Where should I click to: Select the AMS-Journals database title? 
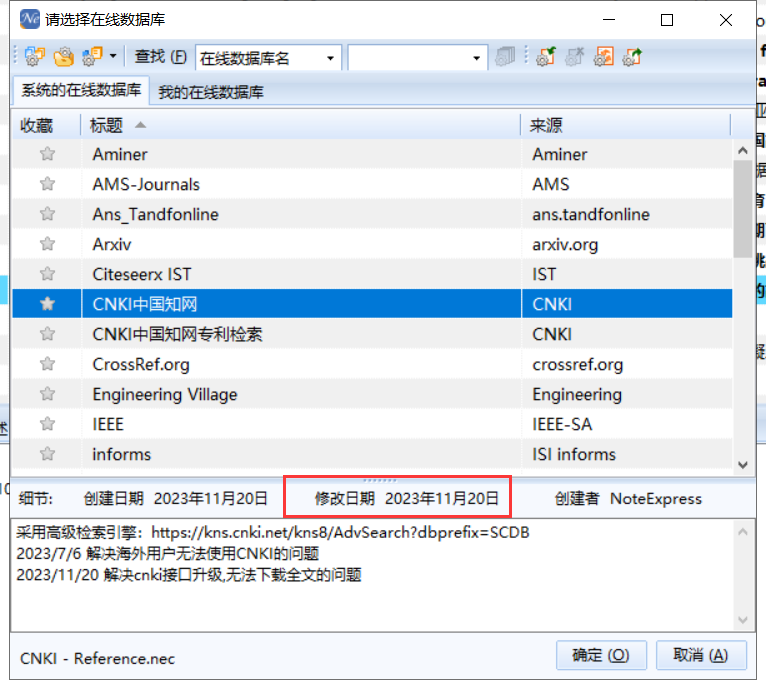click(x=146, y=184)
